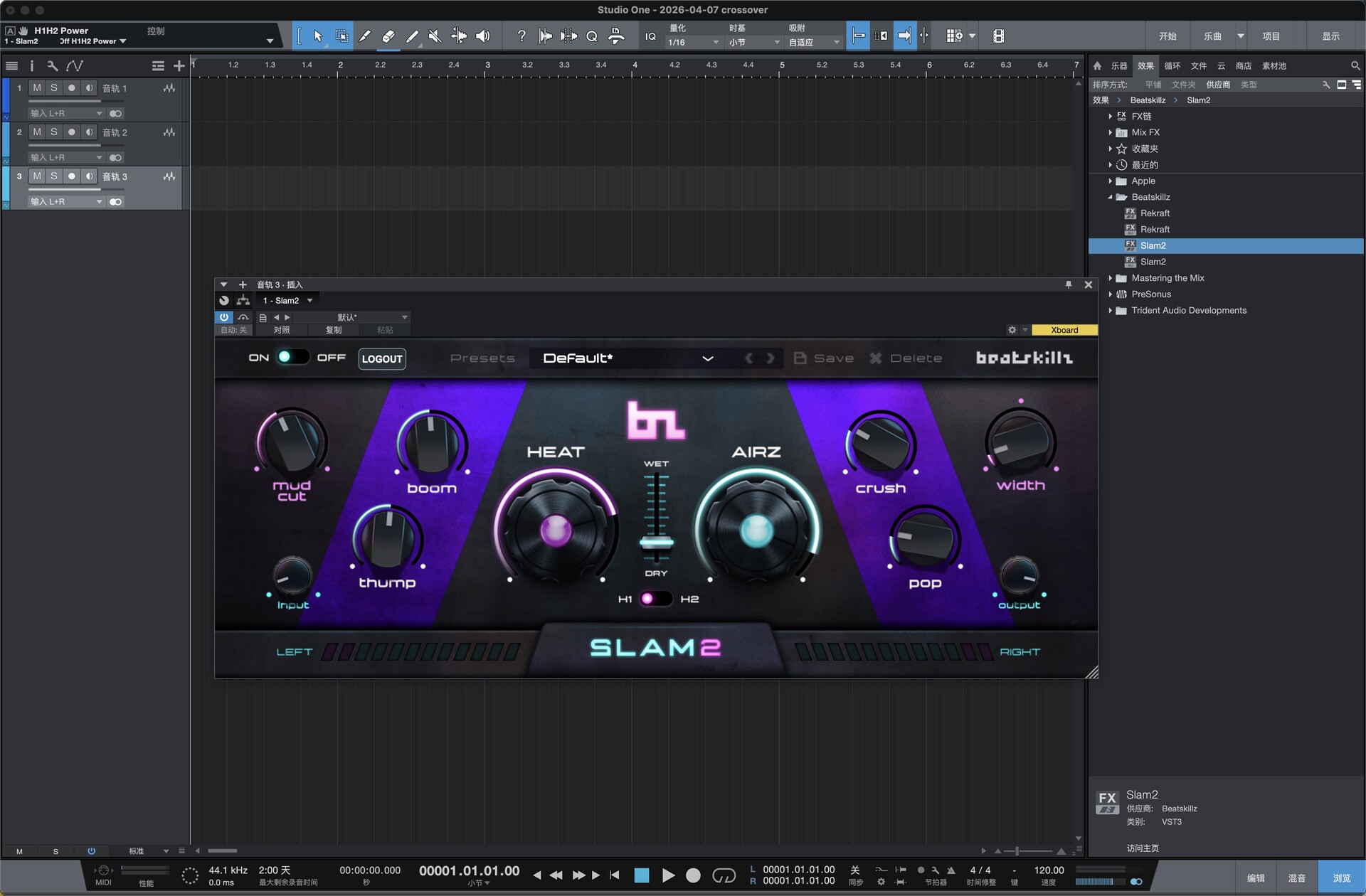Select the Mute tool
1366x896 pixels.
pyautogui.click(x=435, y=36)
